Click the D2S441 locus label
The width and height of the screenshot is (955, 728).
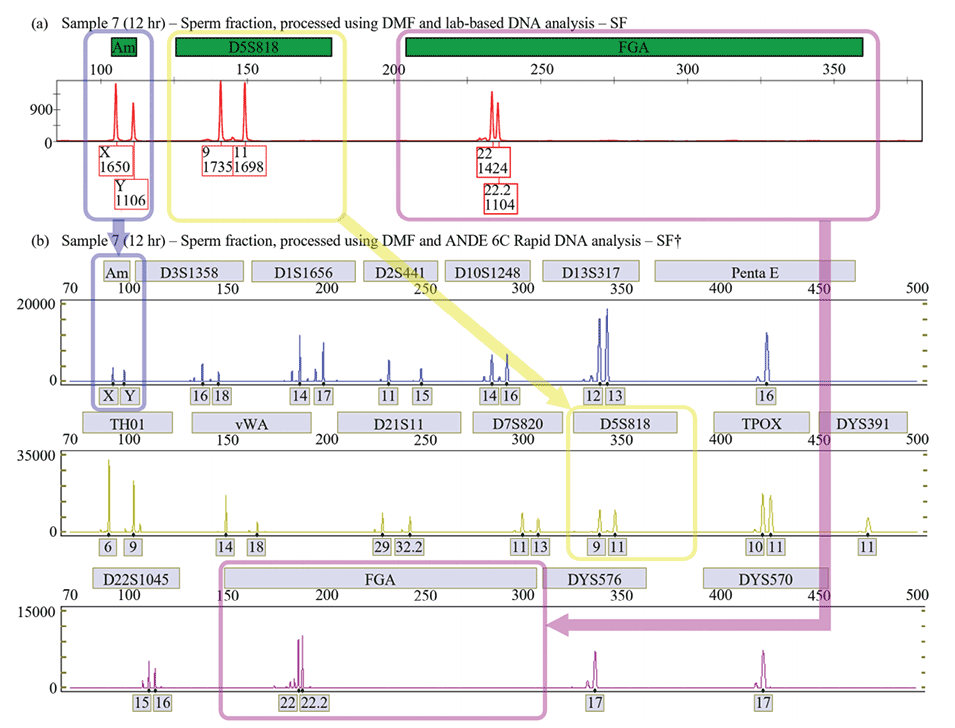399,271
